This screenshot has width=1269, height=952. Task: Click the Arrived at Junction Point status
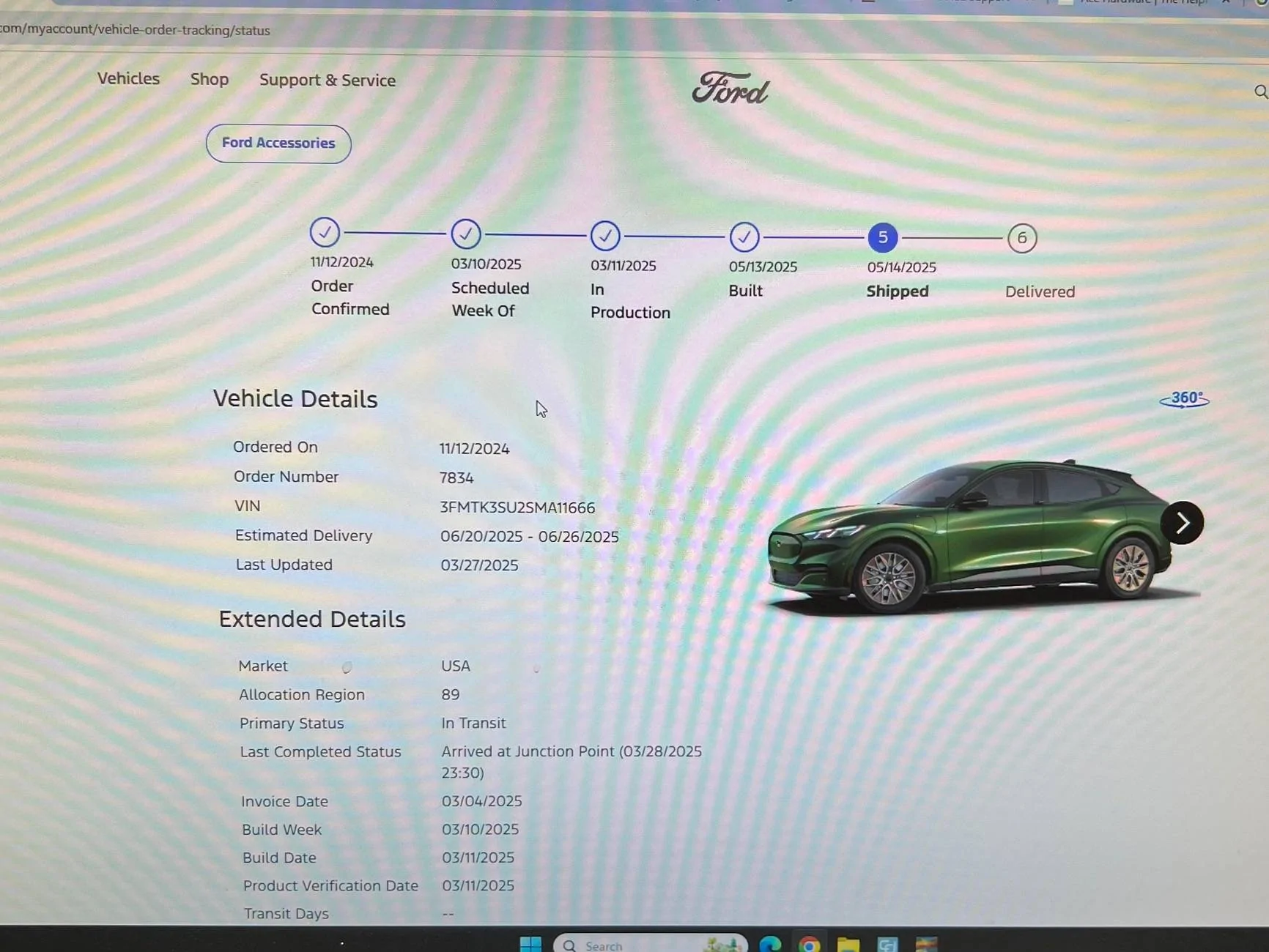[x=571, y=762]
